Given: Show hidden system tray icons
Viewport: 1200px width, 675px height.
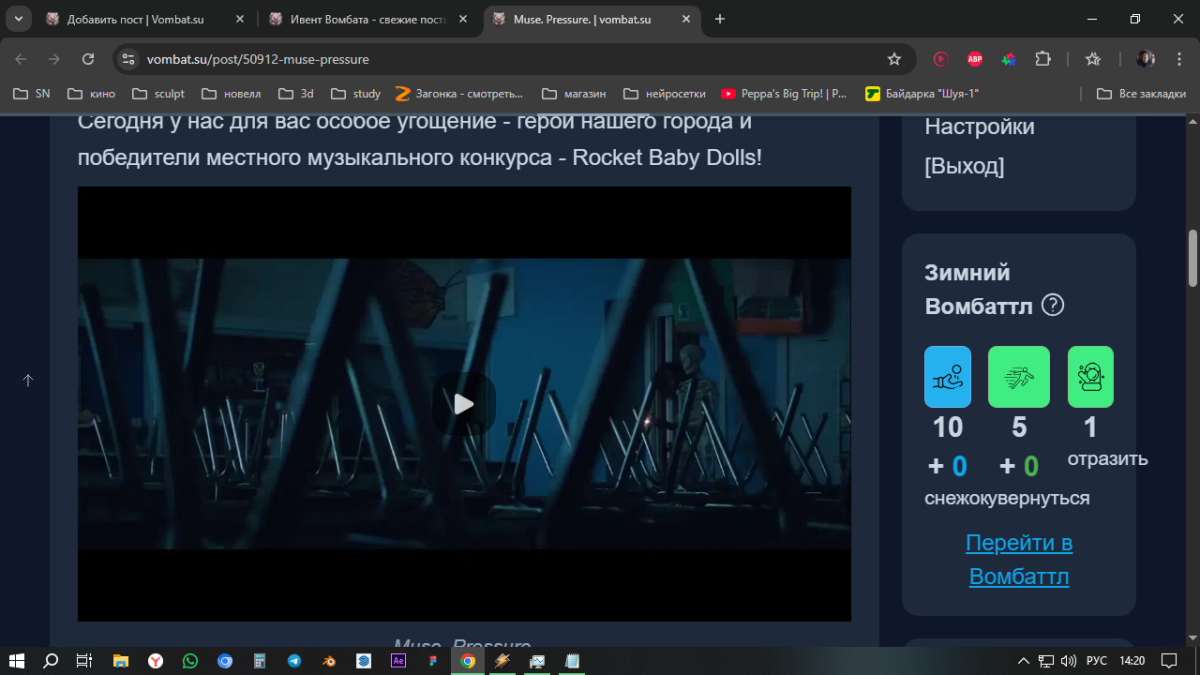Looking at the screenshot, I should [x=1023, y=661].
